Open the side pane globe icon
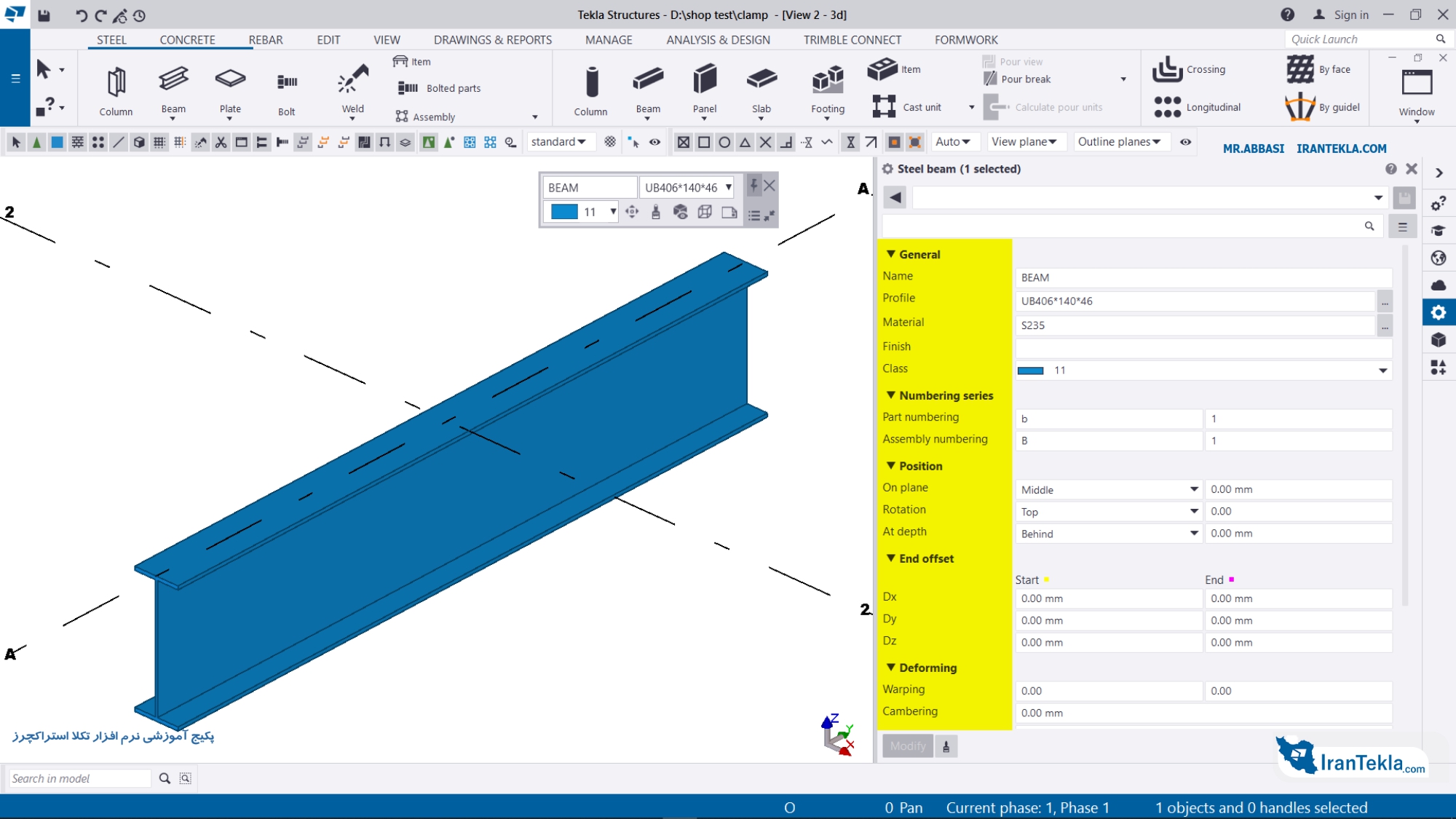This screenshot has width=1456, height=819. (x=1439, y=258)
